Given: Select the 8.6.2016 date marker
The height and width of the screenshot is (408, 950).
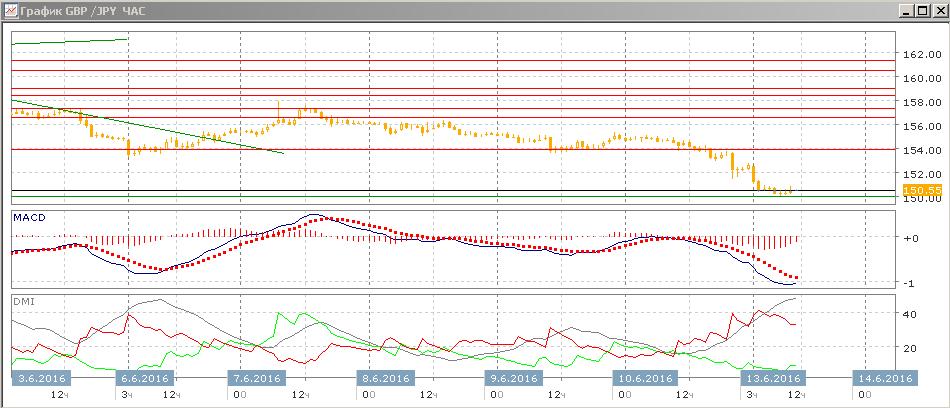Looking at the screenshot, I should (385, 378).
